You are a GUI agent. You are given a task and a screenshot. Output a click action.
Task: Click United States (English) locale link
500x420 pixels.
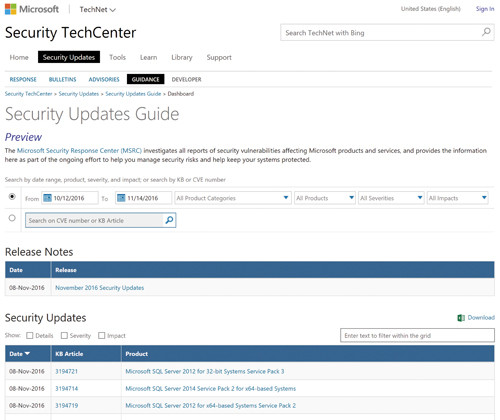pos(431,9)
